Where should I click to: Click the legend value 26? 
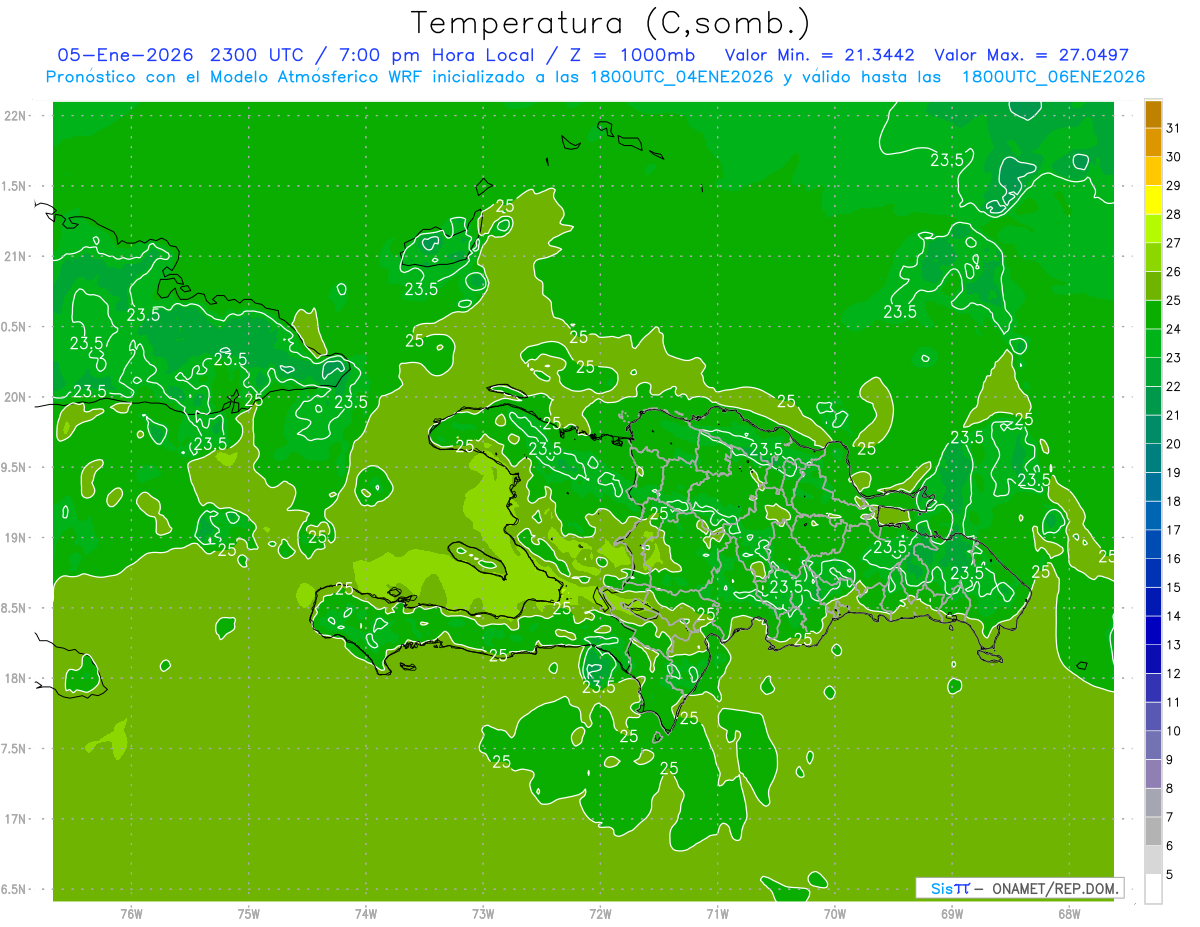pyautogui.click(x=1174, y=271)
